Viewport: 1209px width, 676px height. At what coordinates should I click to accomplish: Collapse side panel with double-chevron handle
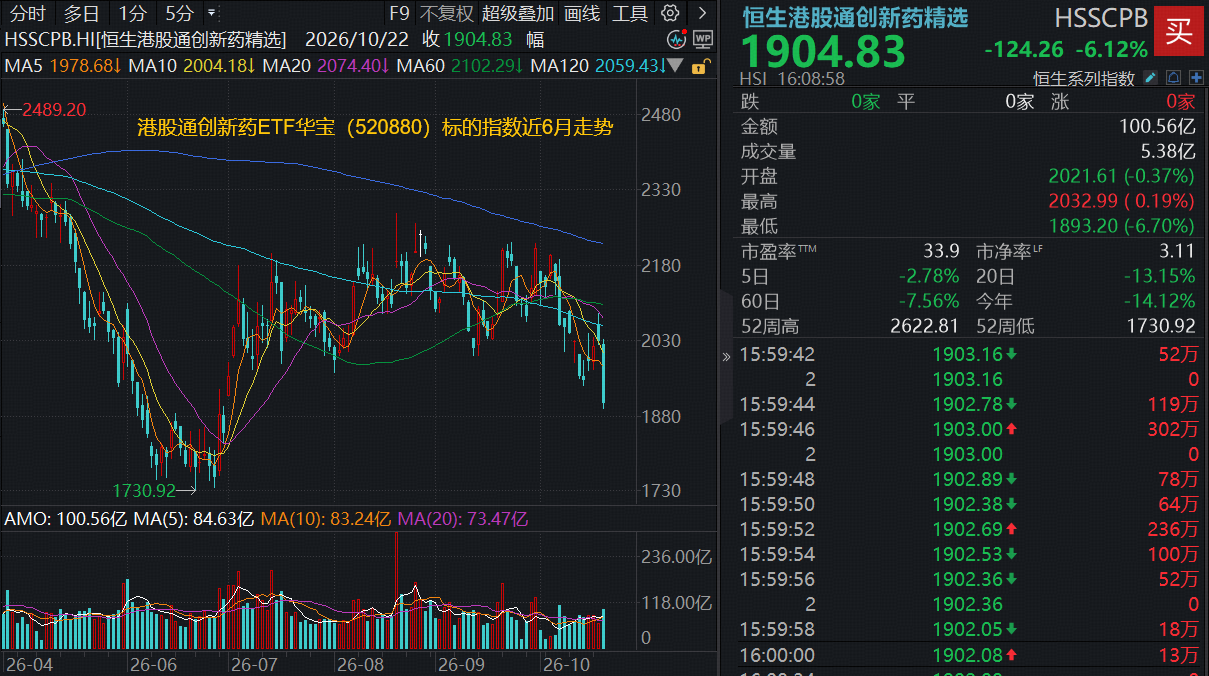click(x=726, y=356)
